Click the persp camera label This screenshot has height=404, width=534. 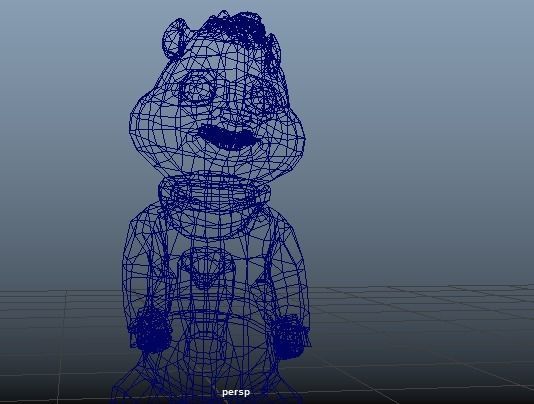click(236, 392)
